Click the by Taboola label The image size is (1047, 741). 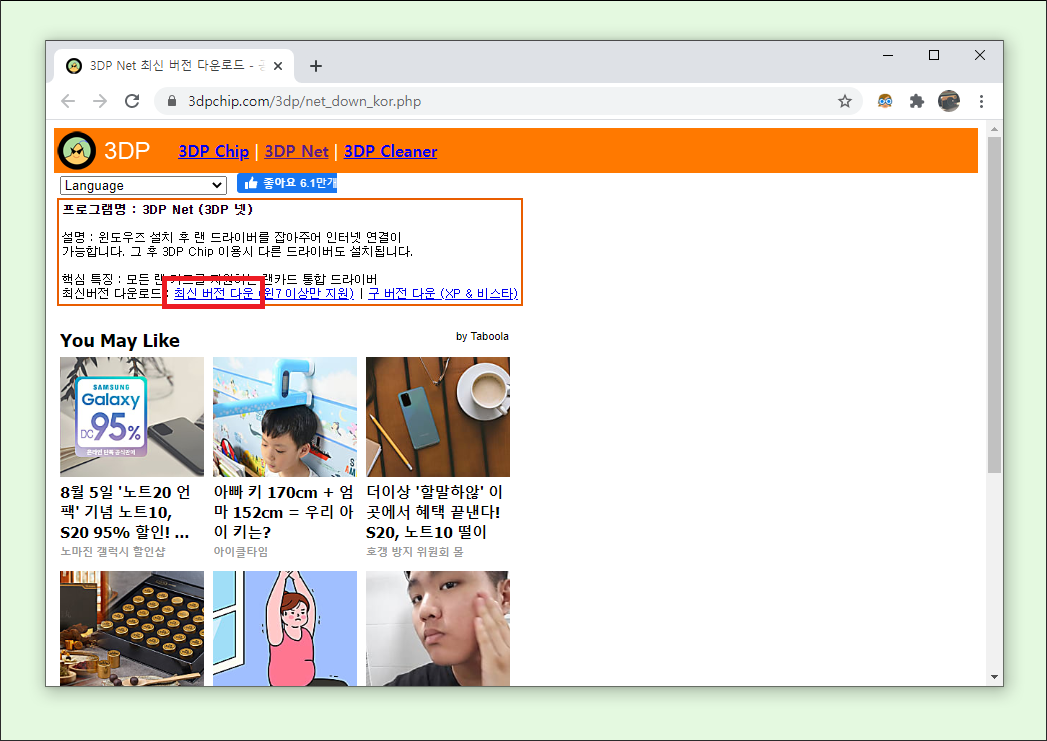(482, 336)
